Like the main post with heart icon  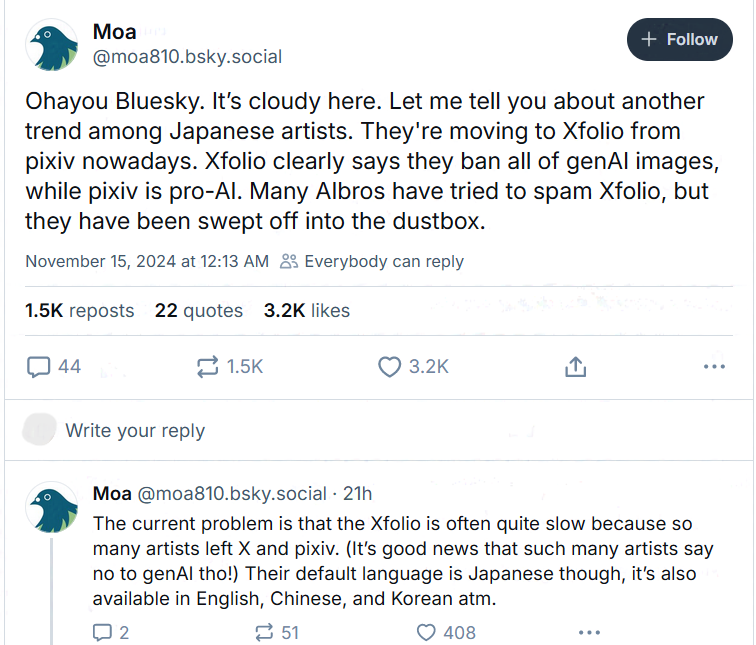pos(389,367)
